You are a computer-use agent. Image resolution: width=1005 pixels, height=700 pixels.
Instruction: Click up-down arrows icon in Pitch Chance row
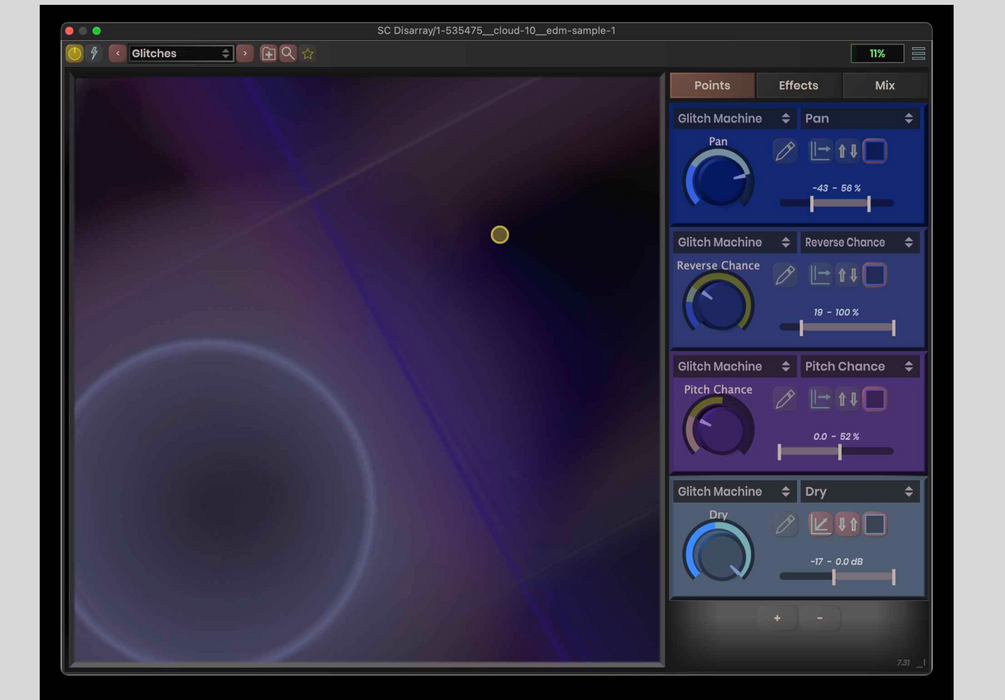tap(847, 399)
